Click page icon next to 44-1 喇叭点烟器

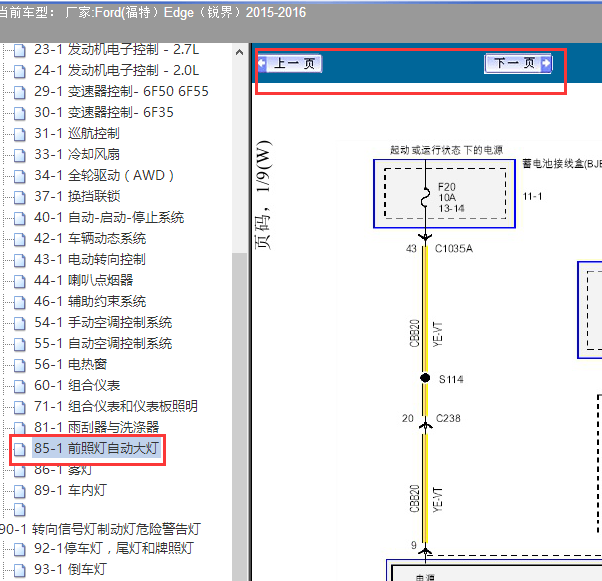[x=20, y=281]
